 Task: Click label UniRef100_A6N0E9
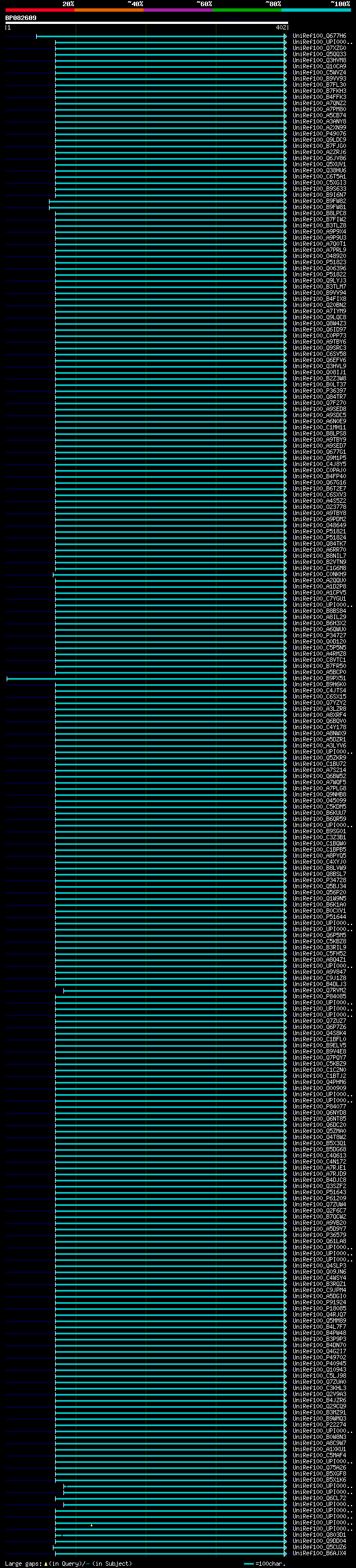tap(319, 421)
